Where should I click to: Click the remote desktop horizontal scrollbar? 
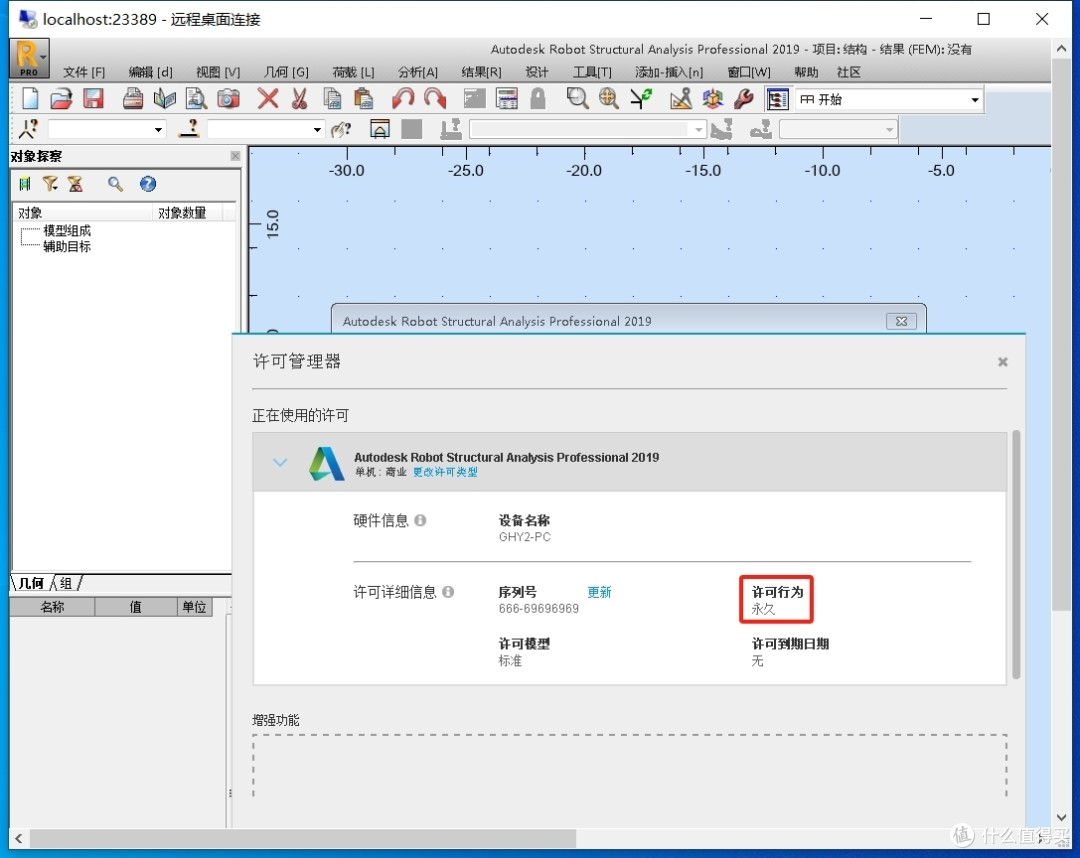pyautogui.click(x=302, y=838)
